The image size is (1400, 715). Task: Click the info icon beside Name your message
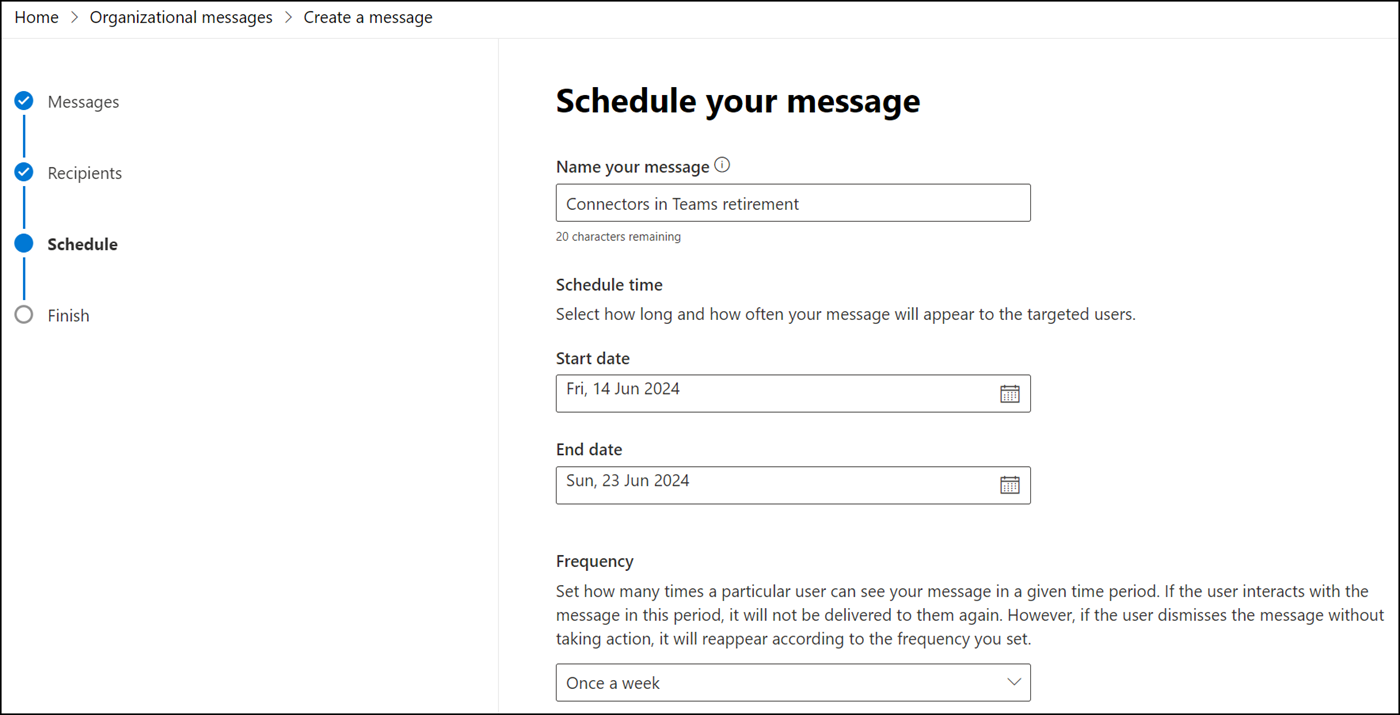722,165
